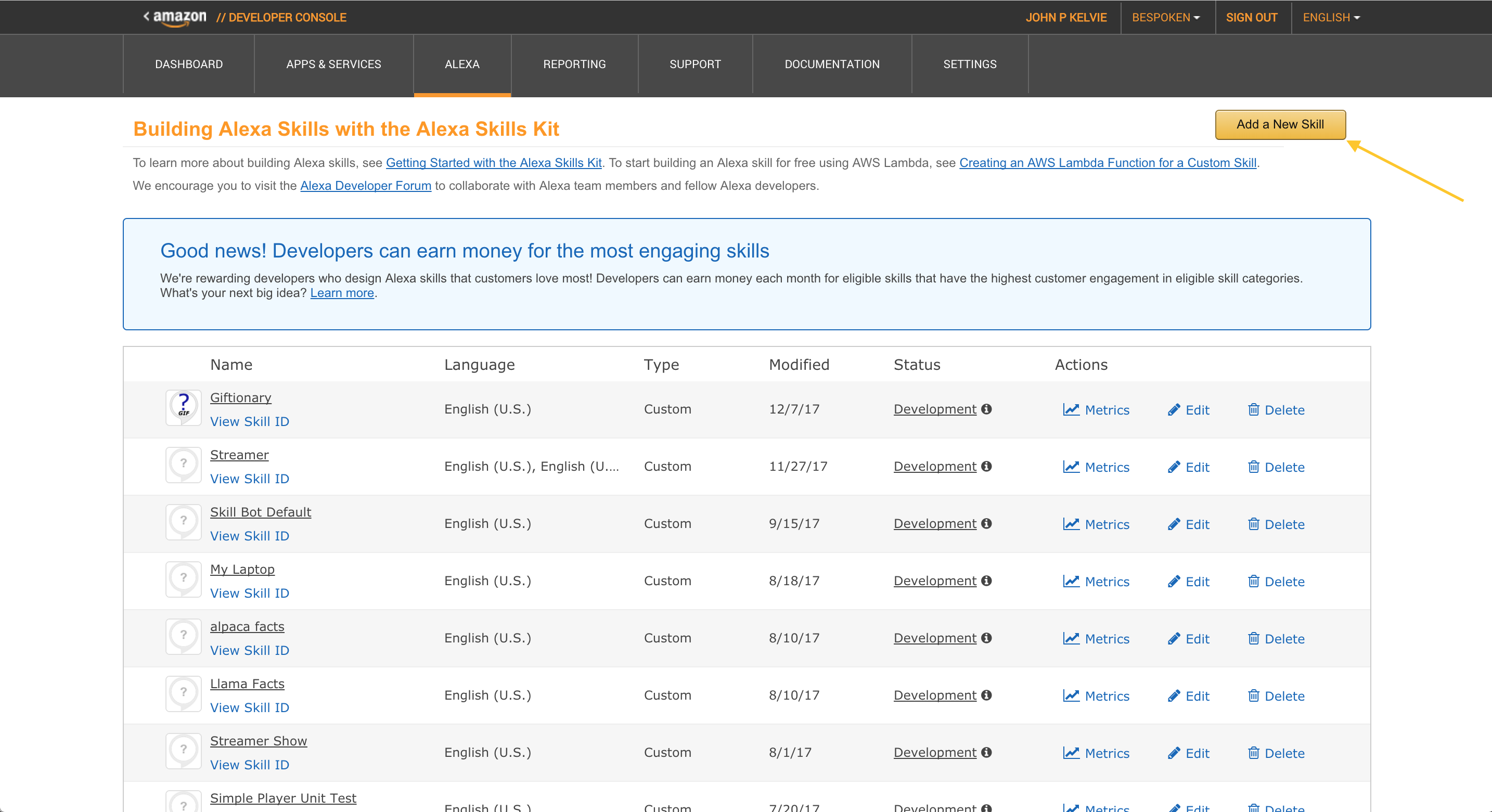Click SIGN OUT in the header
1492x812 pixels.
coord(1251,17)
